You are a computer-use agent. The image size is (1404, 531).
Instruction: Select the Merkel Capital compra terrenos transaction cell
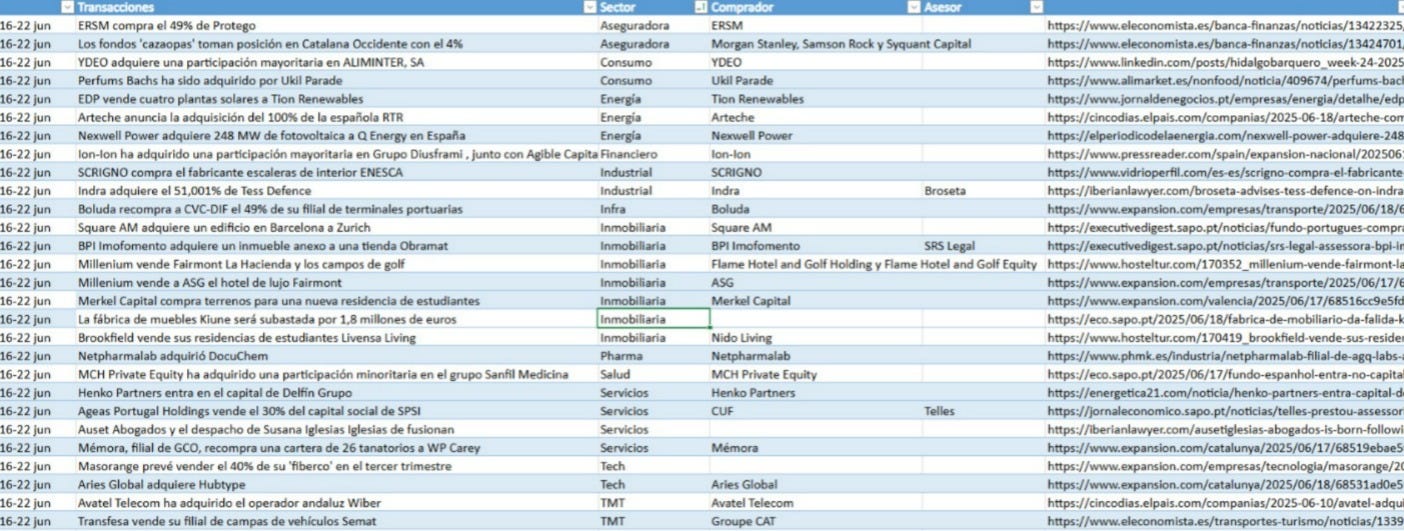pyautogui.click(x=336, y=301)
